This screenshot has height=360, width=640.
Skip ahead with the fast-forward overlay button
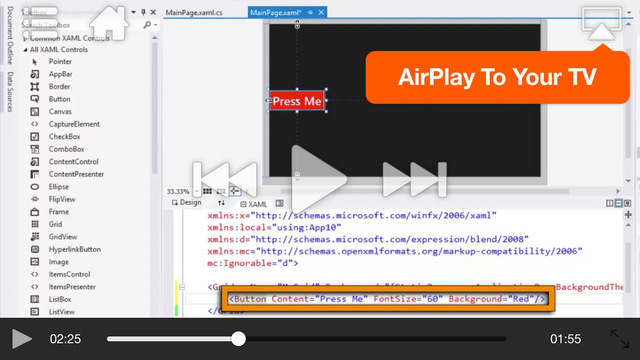[x=414, y=179]
